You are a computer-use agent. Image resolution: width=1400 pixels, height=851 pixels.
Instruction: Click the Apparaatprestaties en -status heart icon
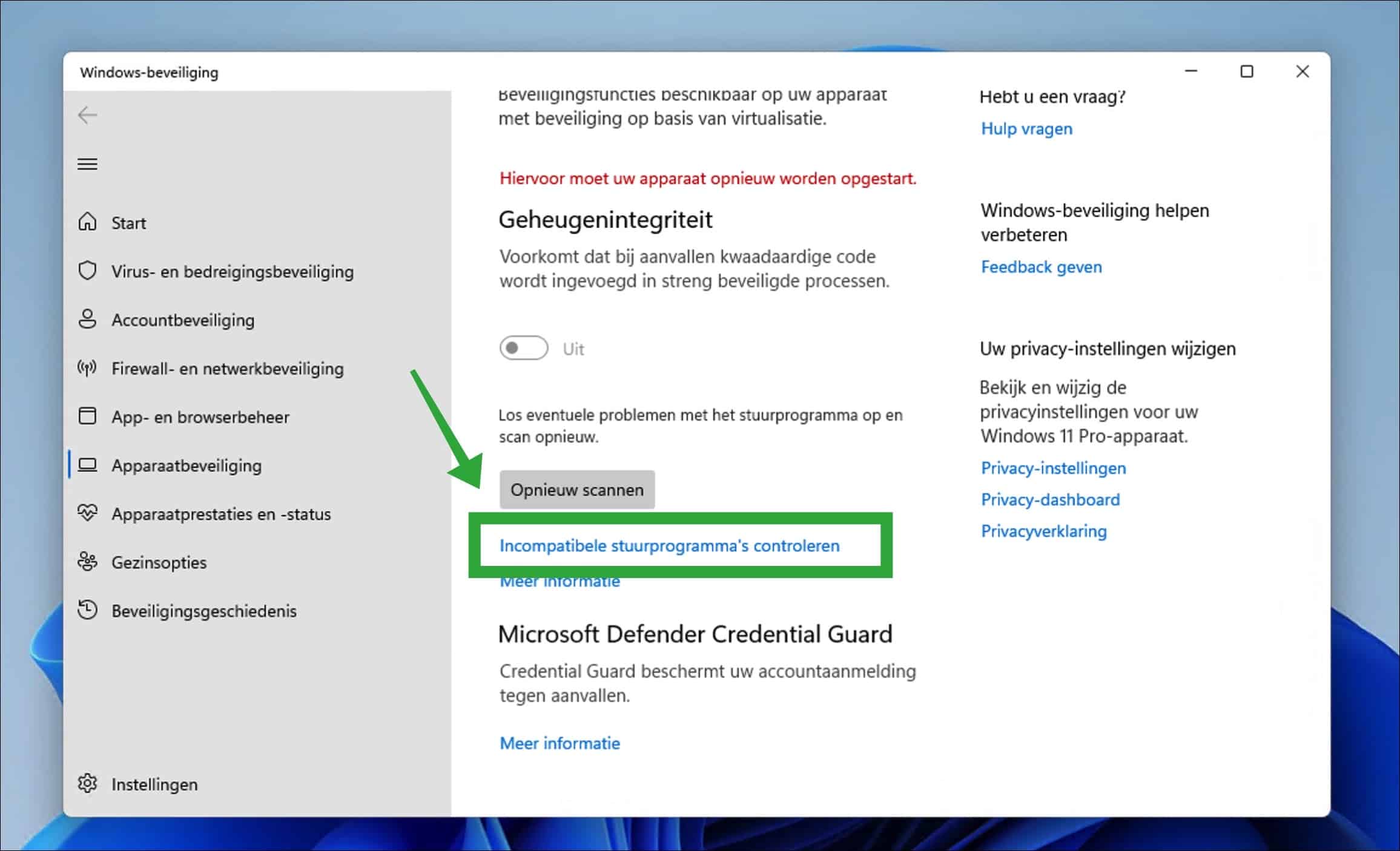pyautogui.click(x=88, y=513)
